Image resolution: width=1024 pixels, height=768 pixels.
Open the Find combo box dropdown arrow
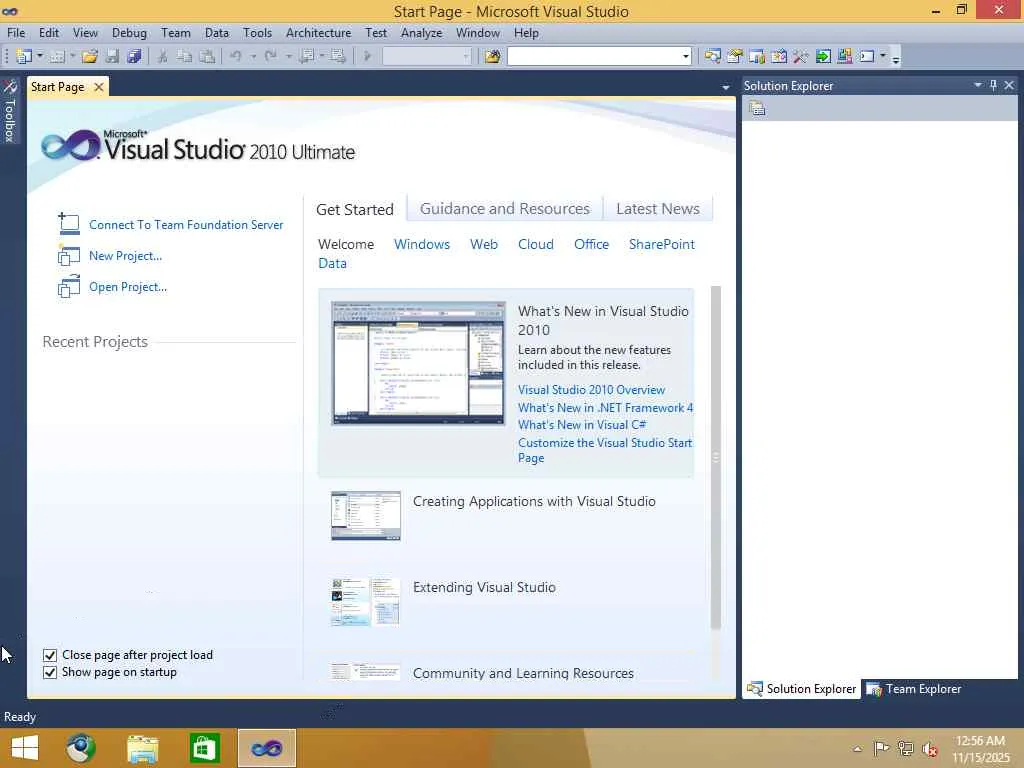(685, 56)
